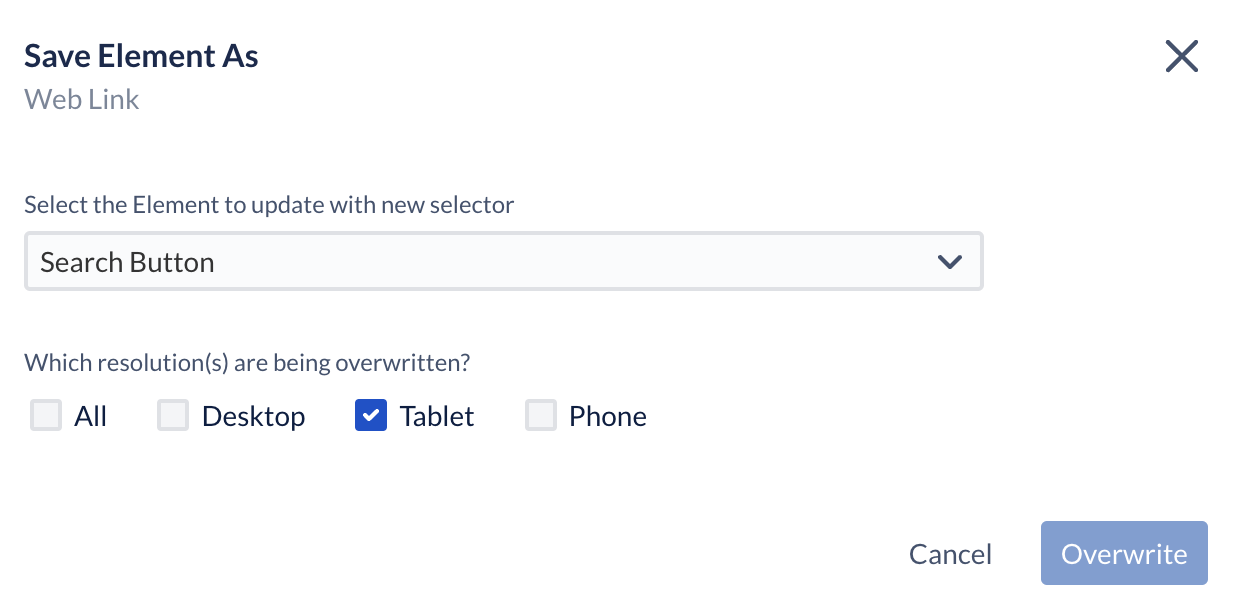This screenshot has width=1238, height=600.
Task: Click the "Which resolution(s) are being overwritten?" label
Action: pos(247,362)
